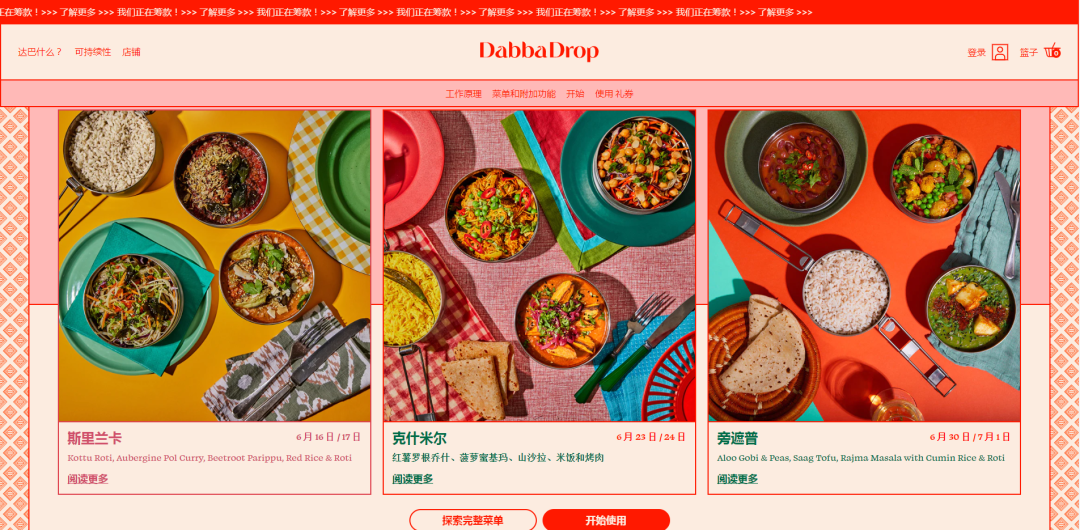Select the 开始 sub-navigation item
This screenshot has height=530, width=1080.
(575, 94)
